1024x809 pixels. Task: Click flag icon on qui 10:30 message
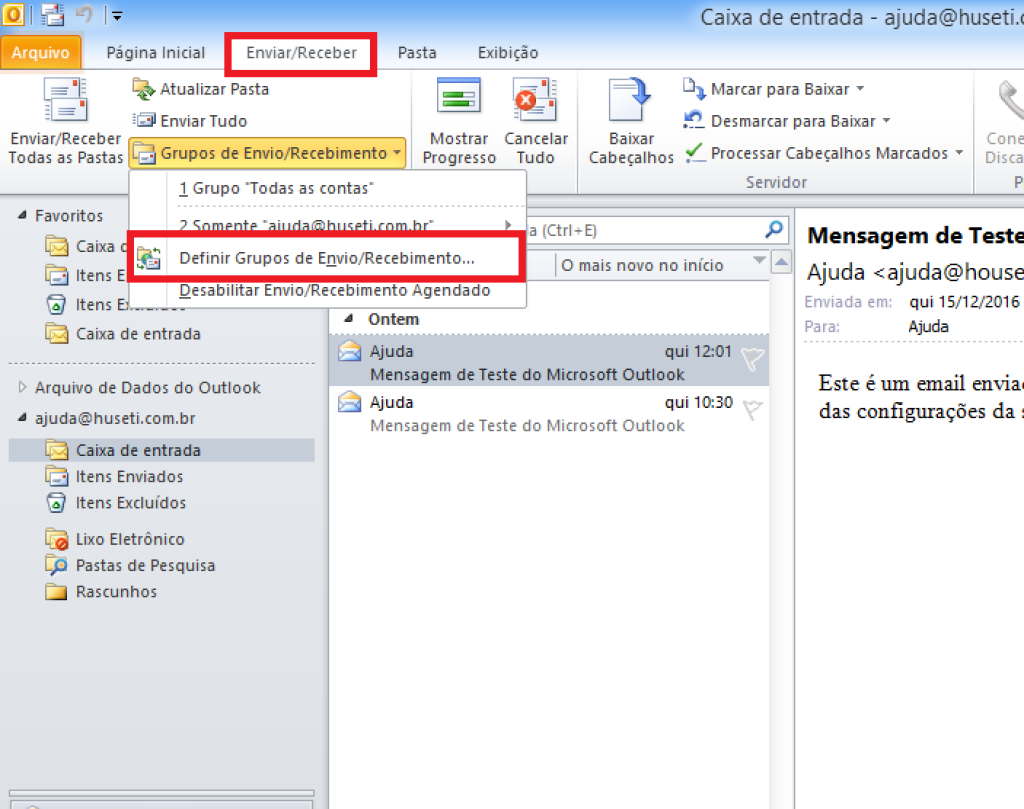pyautogui.click(x=752, y=409)
